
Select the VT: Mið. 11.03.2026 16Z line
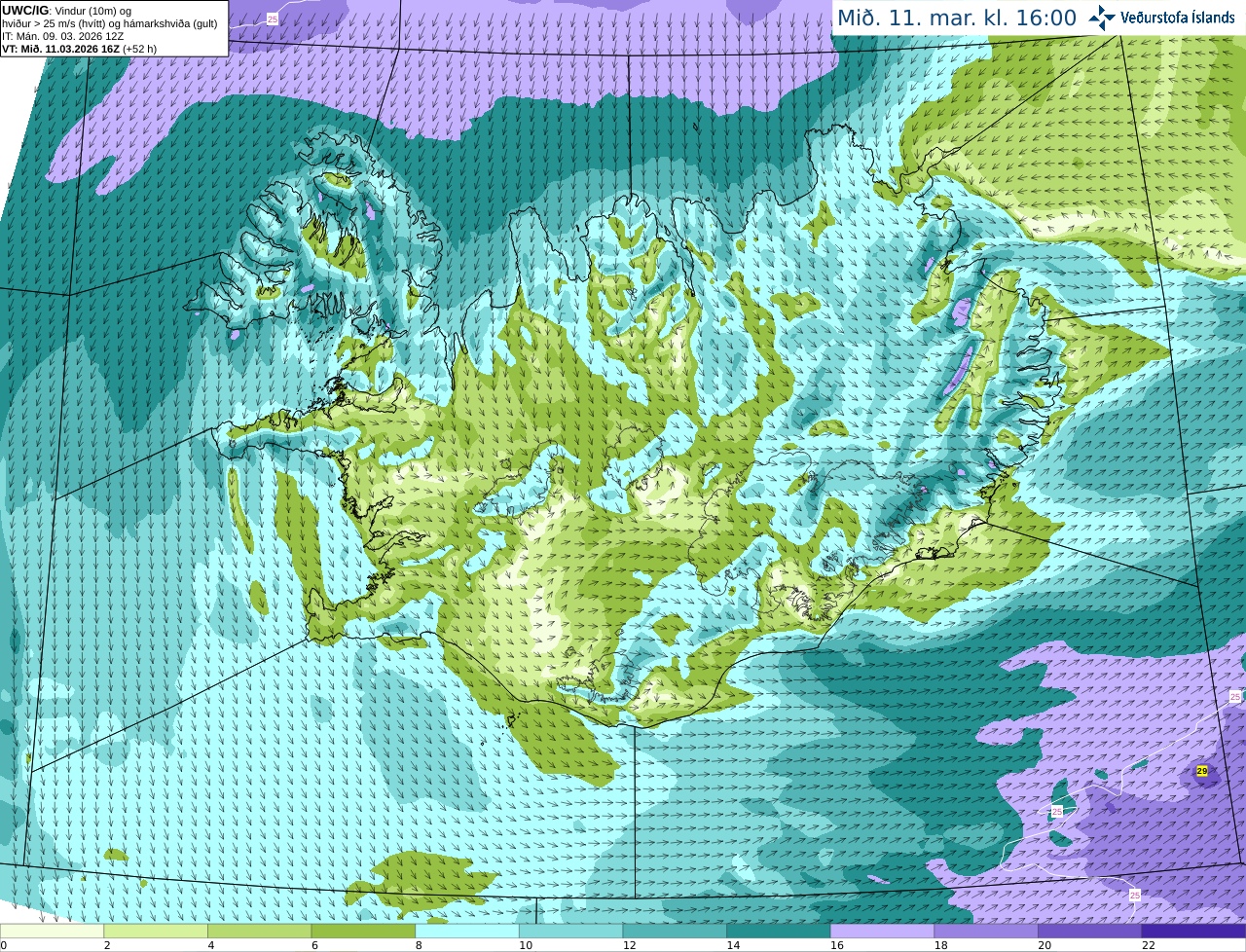[x=80, y=49]
